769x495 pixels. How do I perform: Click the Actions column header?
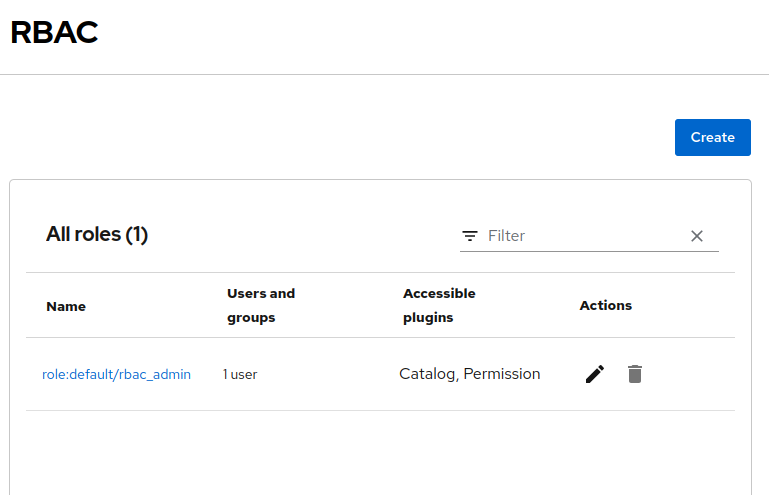605,305
